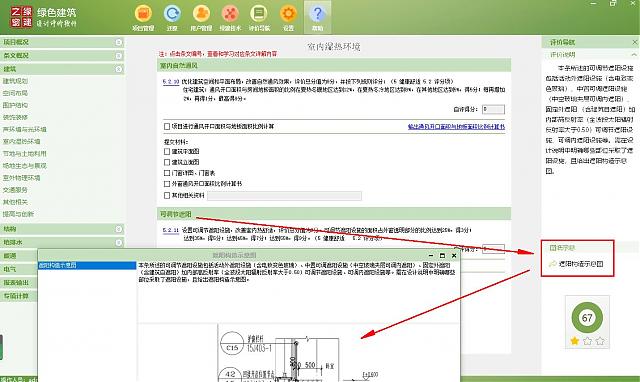640x382 pixels.
Task: Check the 建筑平面图 checkbox
Action: coord(167,151)
